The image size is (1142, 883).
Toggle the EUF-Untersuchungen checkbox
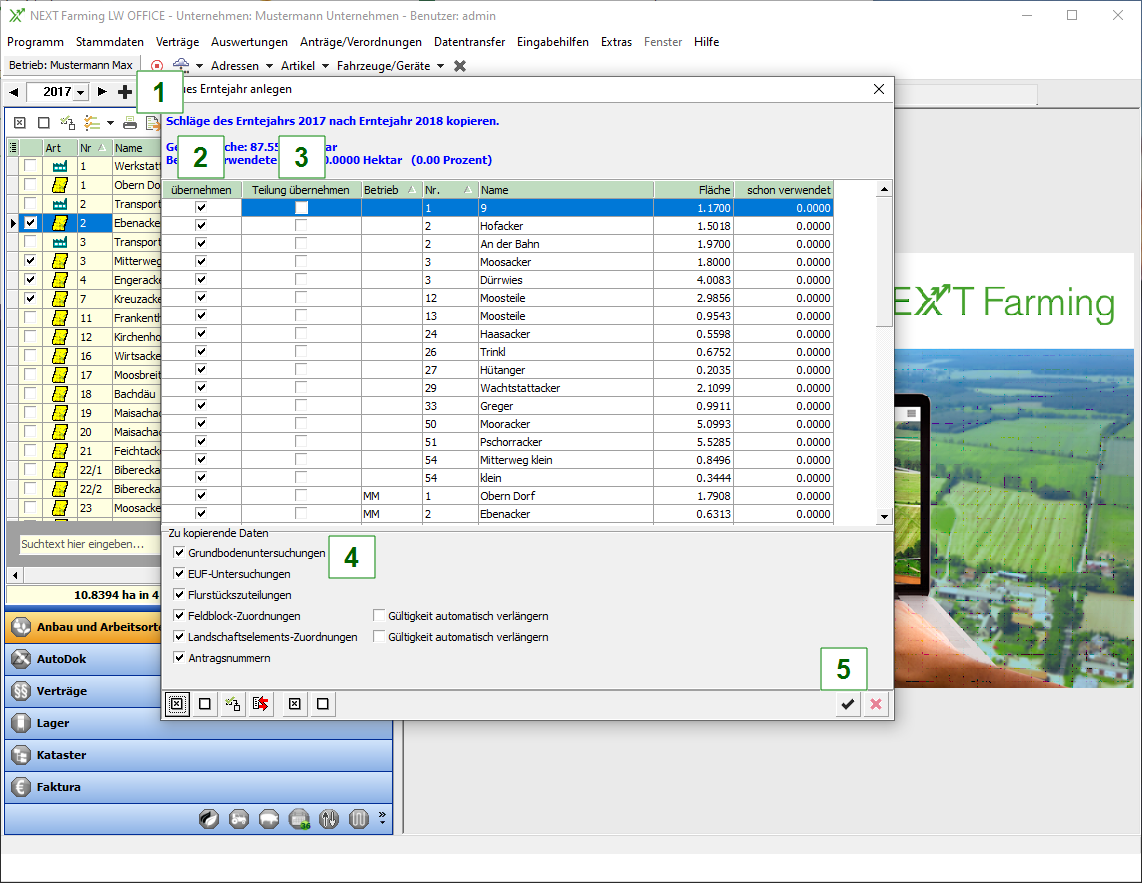179,574
